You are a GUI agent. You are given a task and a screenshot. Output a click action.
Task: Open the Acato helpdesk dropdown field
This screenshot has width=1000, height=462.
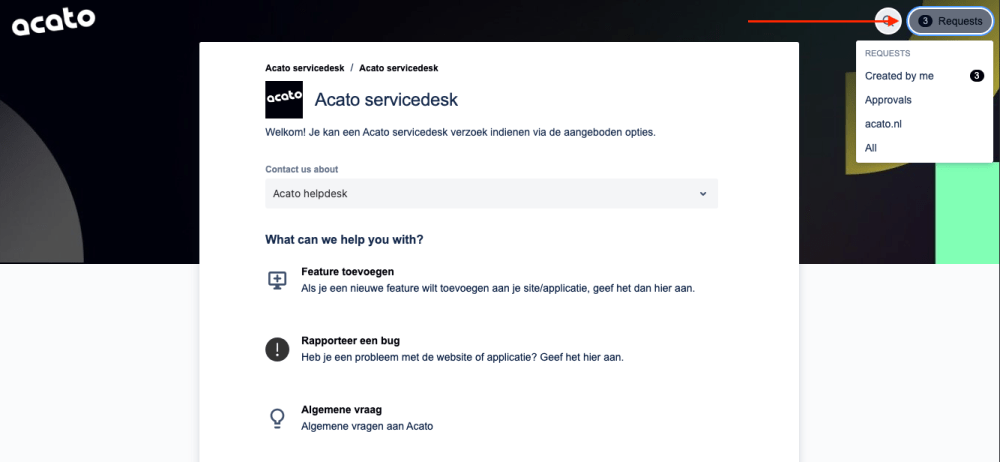(x=491, y=193)
